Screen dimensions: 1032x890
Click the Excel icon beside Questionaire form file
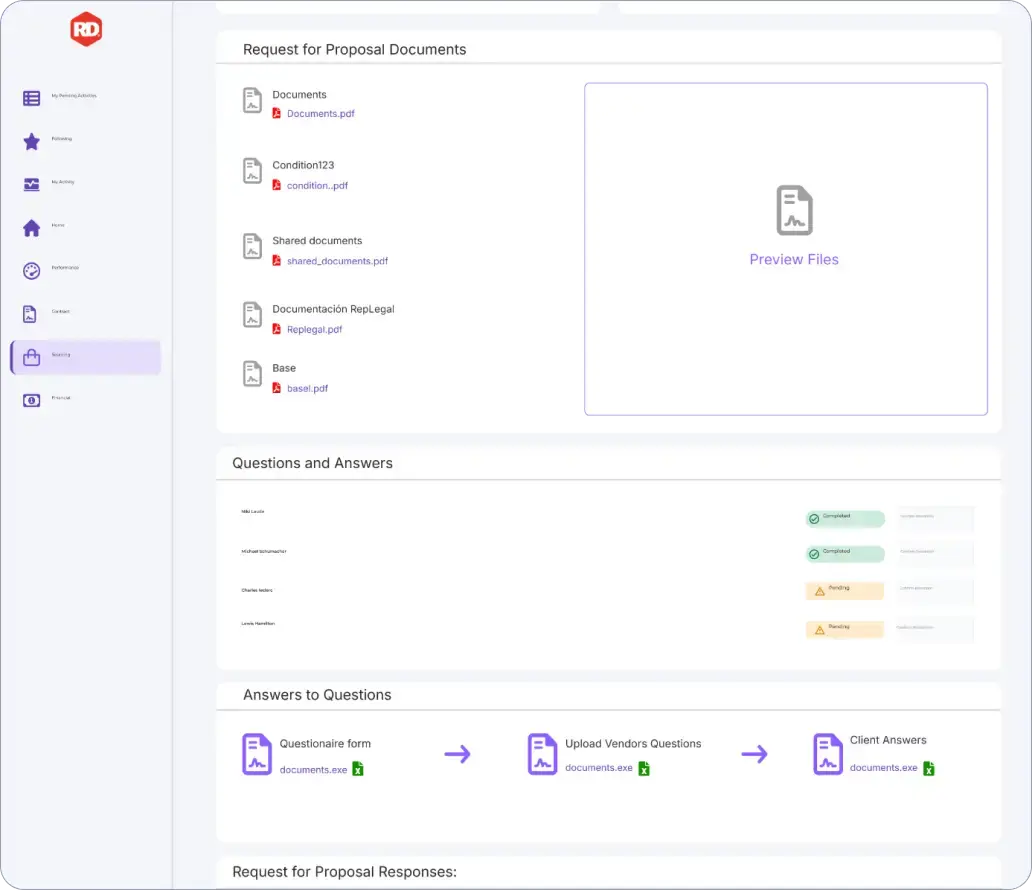(358, 769)
